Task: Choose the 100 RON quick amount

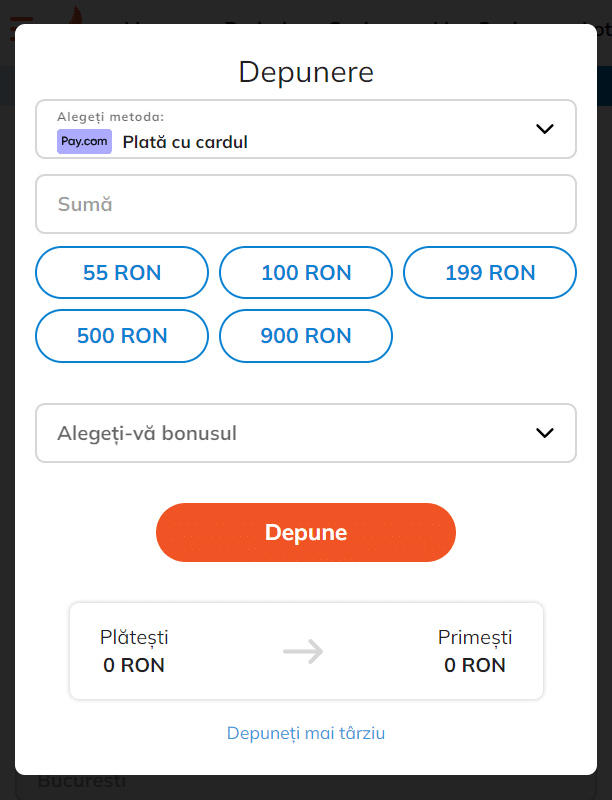Action: 306,273
